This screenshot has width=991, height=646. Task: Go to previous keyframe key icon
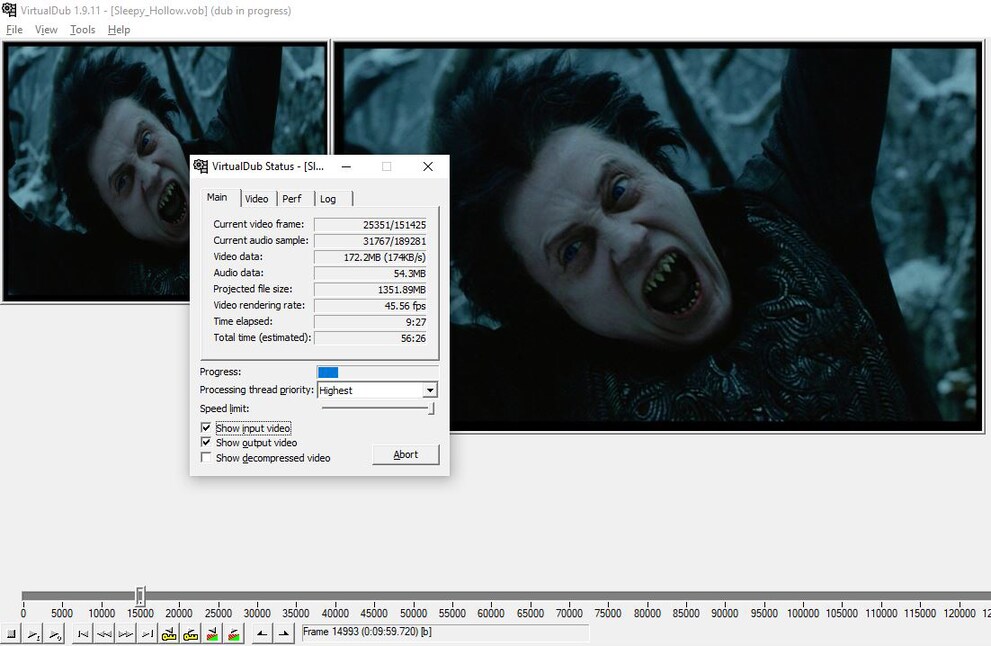click(x=169, y=633)
